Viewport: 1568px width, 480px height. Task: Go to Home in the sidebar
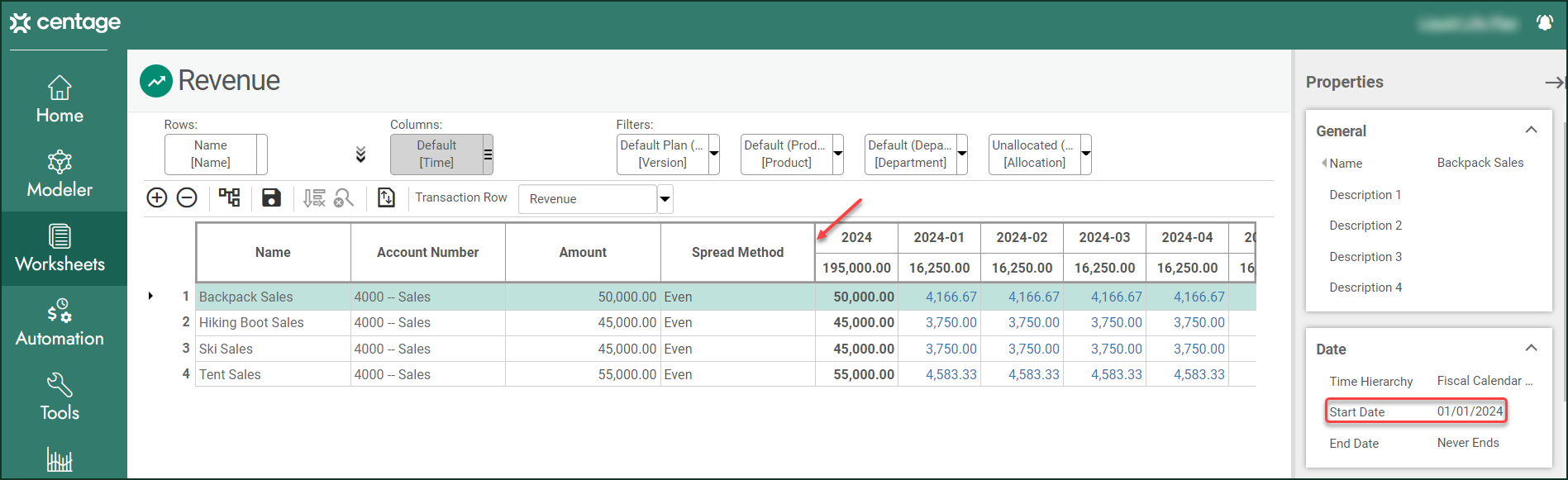point(60,100)
